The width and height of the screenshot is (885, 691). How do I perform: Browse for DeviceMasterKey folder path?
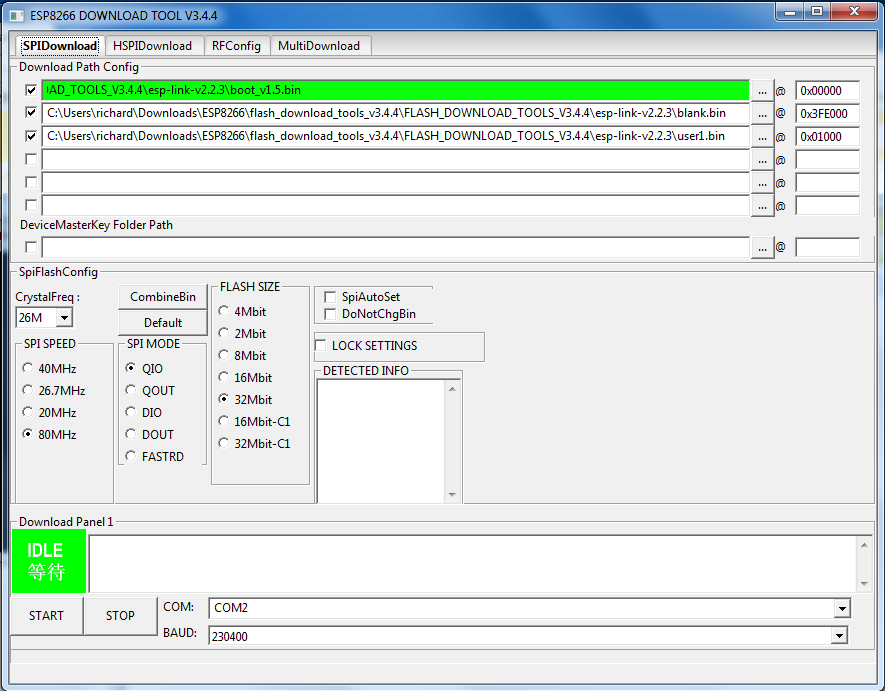(x=762, y=247)
